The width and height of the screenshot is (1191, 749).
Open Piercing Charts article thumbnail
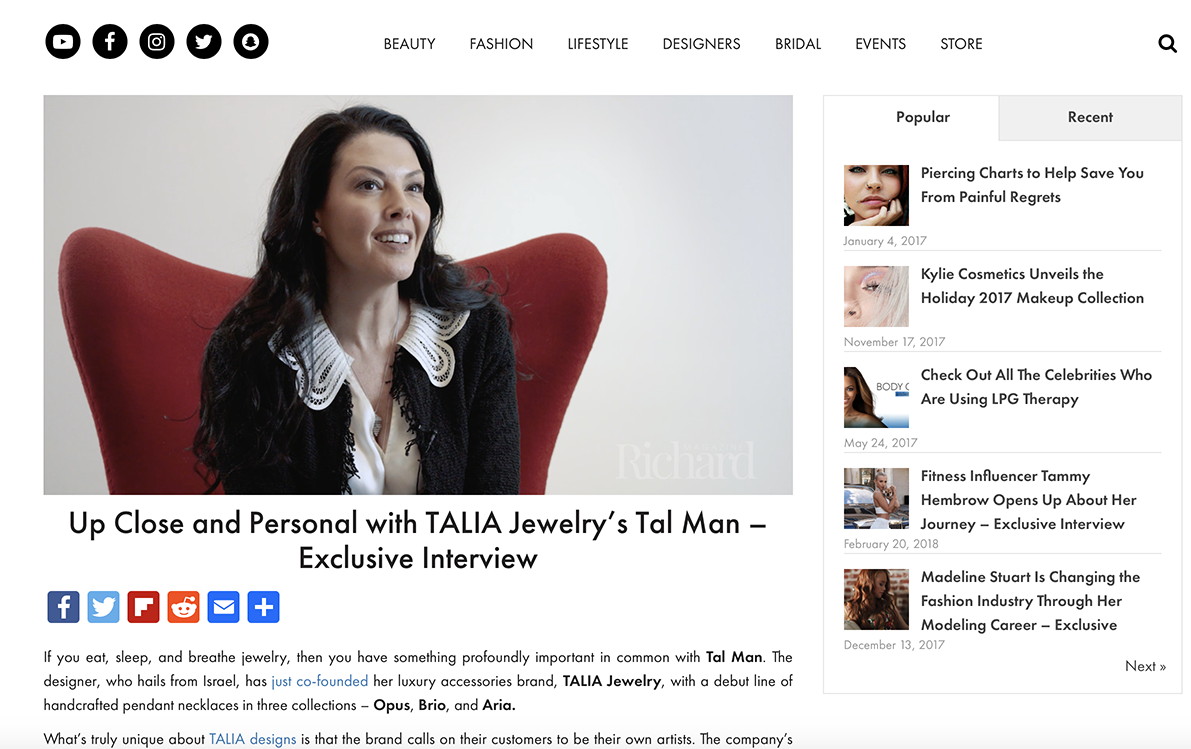[876, 195]
